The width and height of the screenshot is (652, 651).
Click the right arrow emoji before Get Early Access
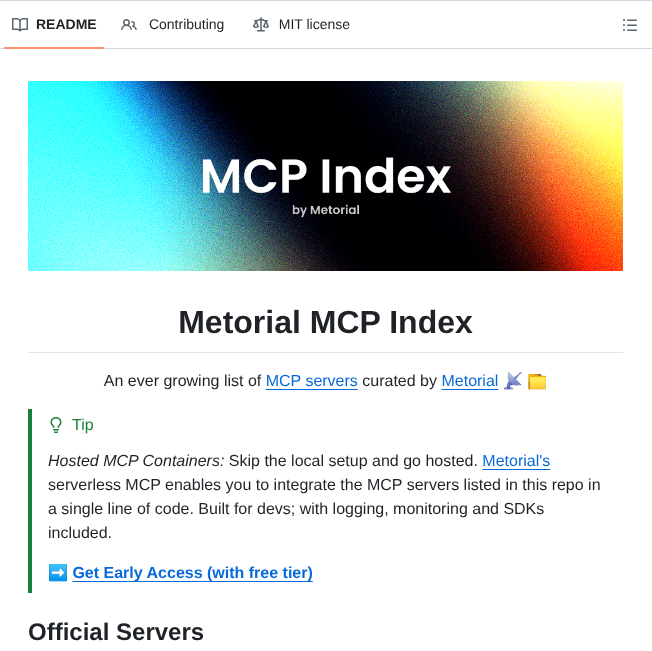tap(58, 572)
